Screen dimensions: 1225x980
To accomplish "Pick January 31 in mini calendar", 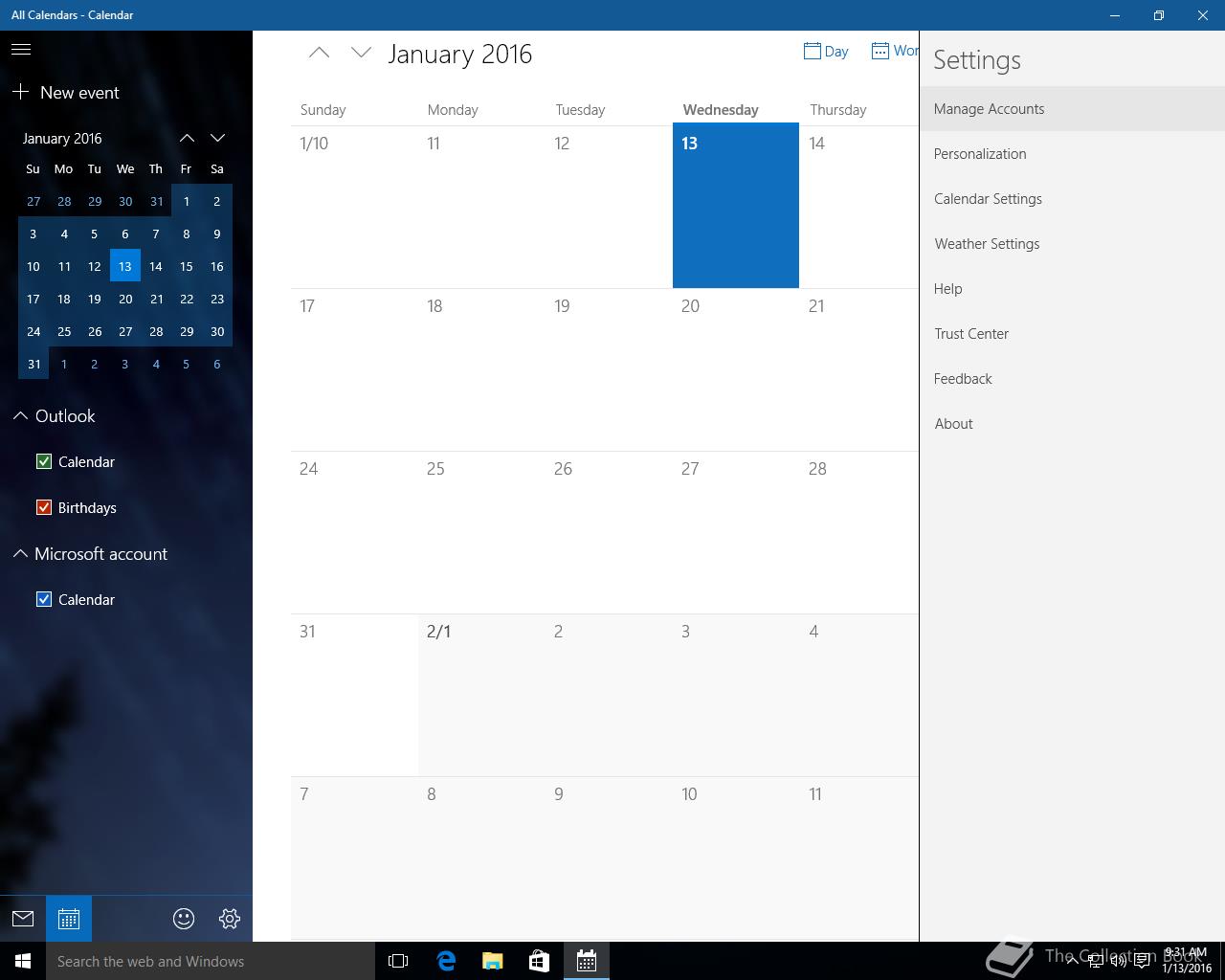I will 33,364.
